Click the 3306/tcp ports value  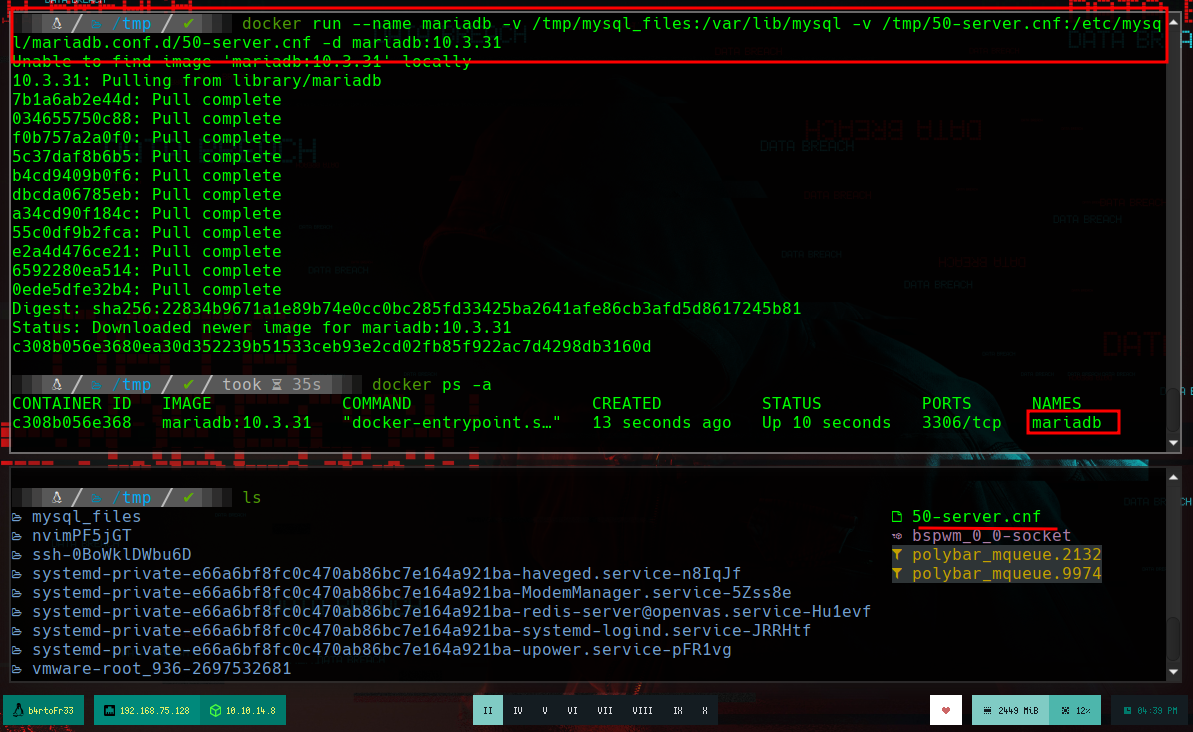[x=962, y=423]
